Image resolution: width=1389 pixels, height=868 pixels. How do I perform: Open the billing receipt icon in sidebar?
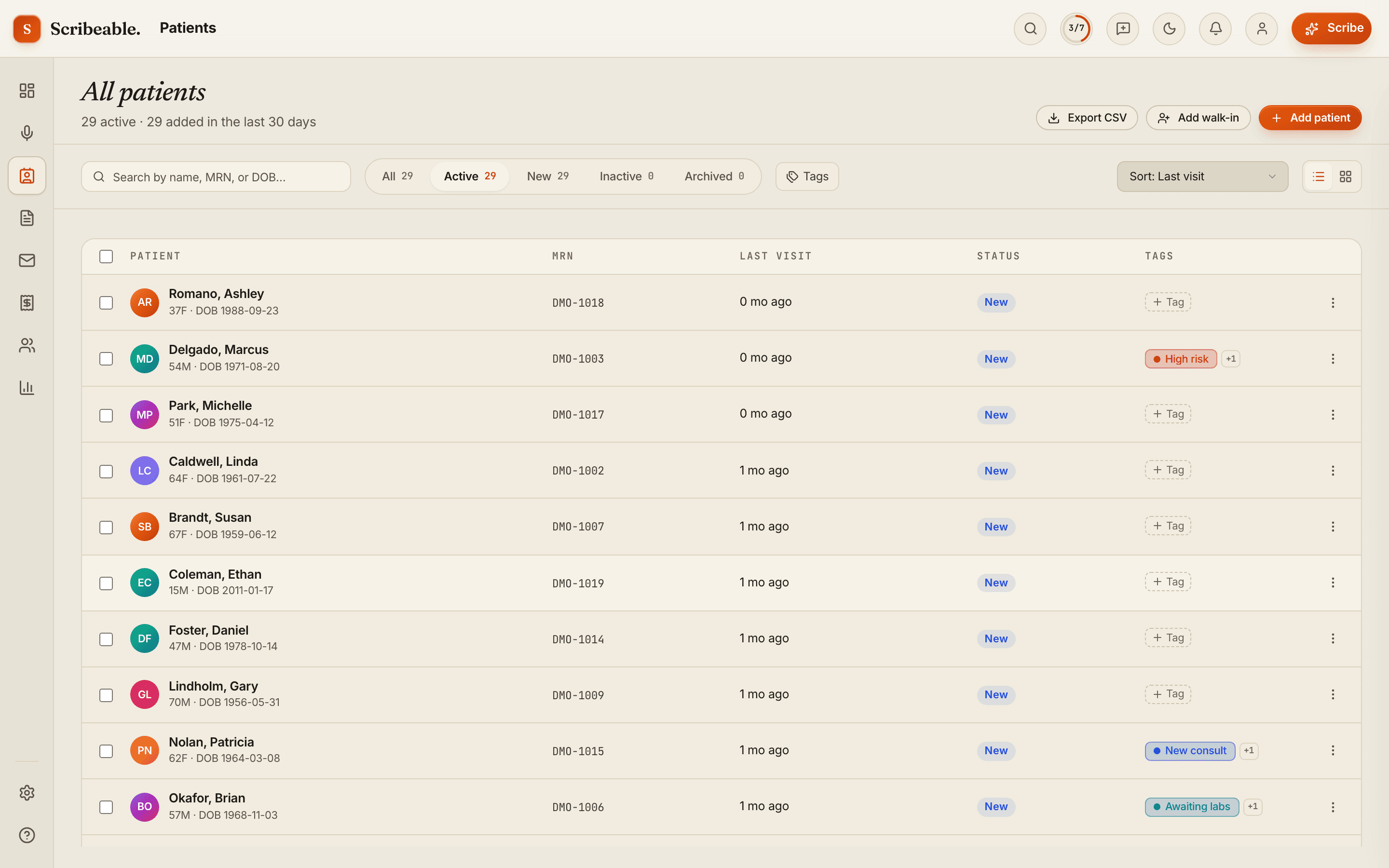tap(27, 303)
